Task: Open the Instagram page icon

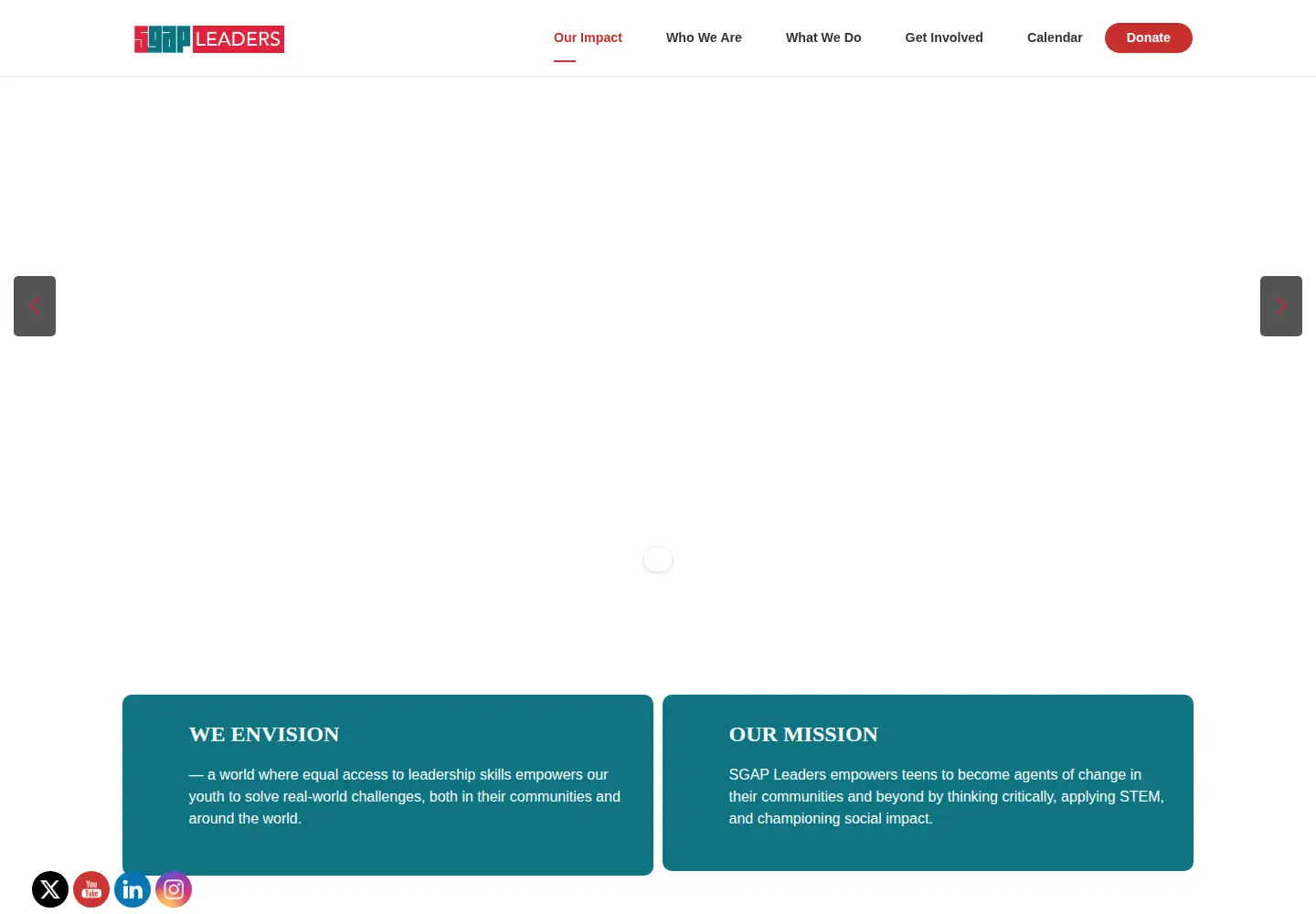Action: coord(174,889)
